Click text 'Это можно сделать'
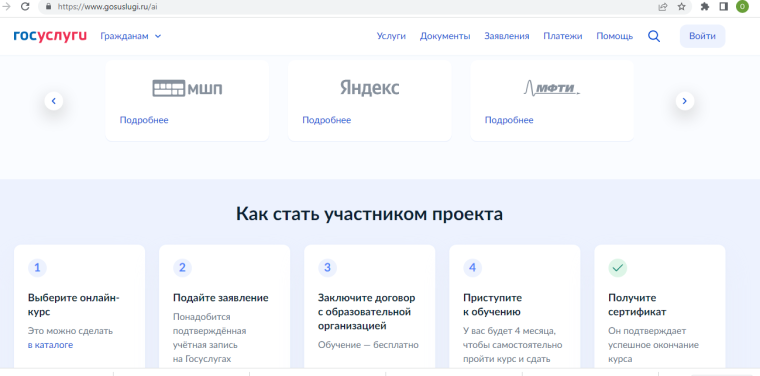This screenshot has width=760, height=376. [70, 331]
